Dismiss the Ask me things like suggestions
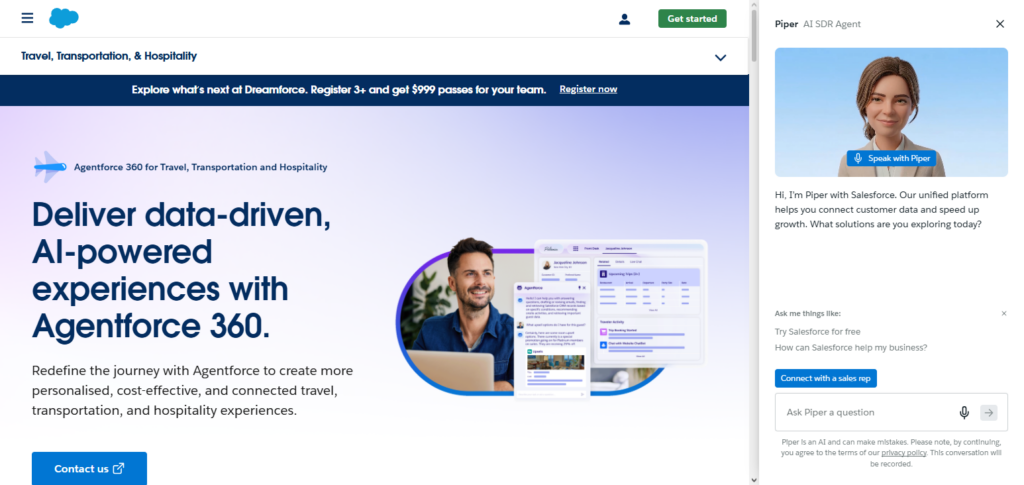This screenshot has height=485, width=1024. pyautogui.click(x=1004, y=313)
